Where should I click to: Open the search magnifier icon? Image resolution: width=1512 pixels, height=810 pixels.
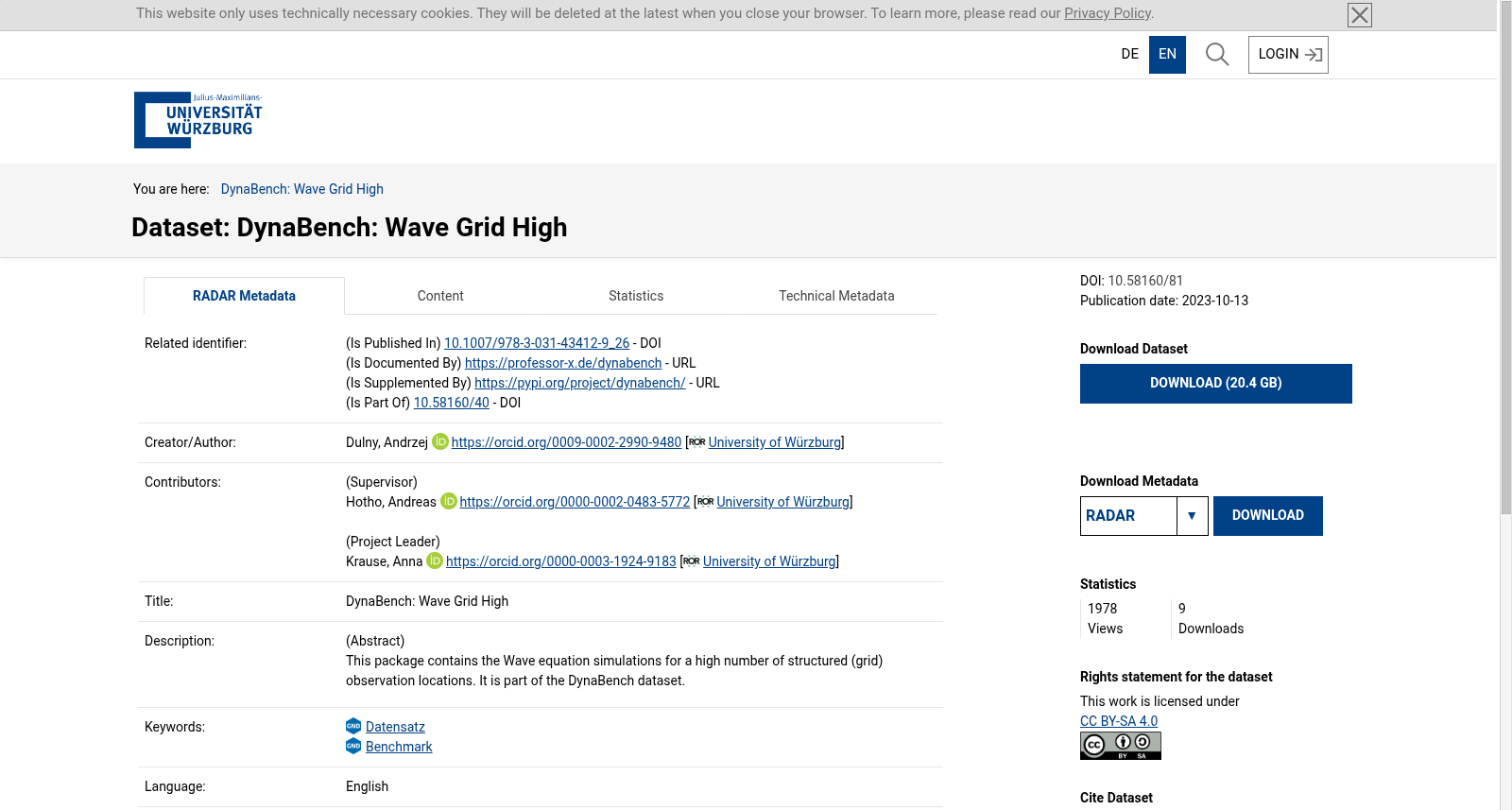[1217, 55]
